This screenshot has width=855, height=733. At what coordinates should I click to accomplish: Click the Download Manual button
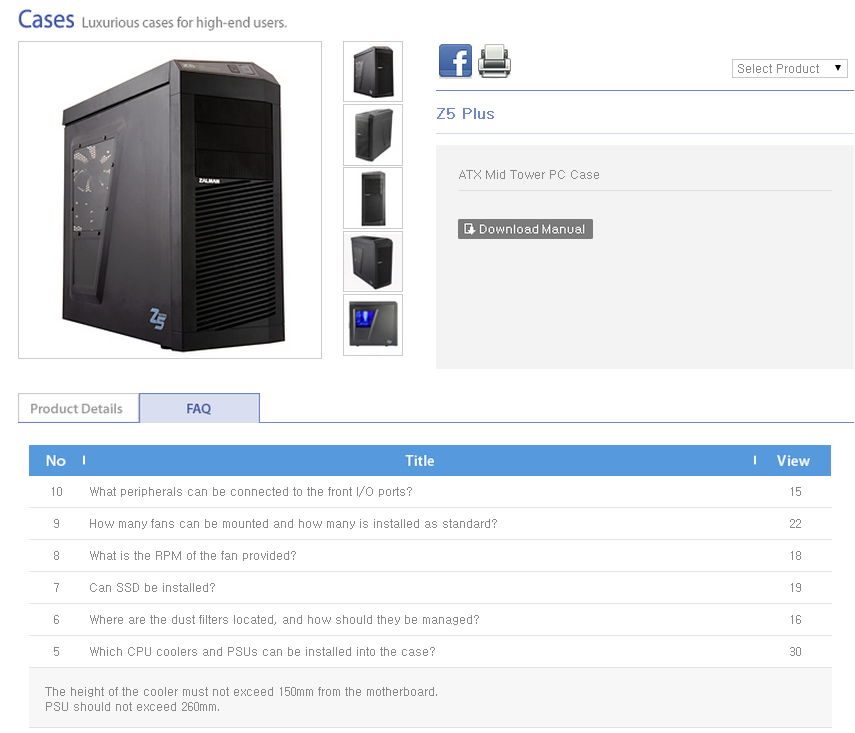point(525,229)
